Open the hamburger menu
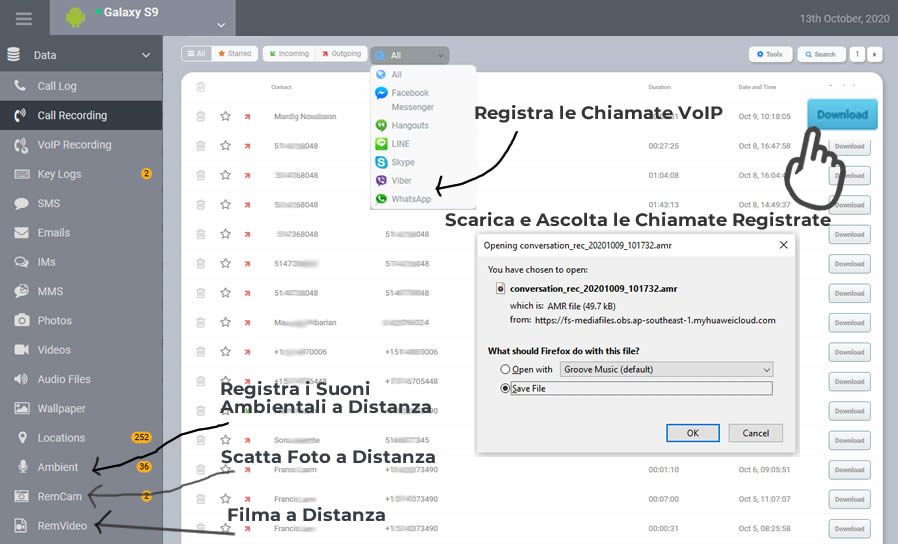Image resolution: width=898 pixels, height=544 pixels. click(23, 19)
